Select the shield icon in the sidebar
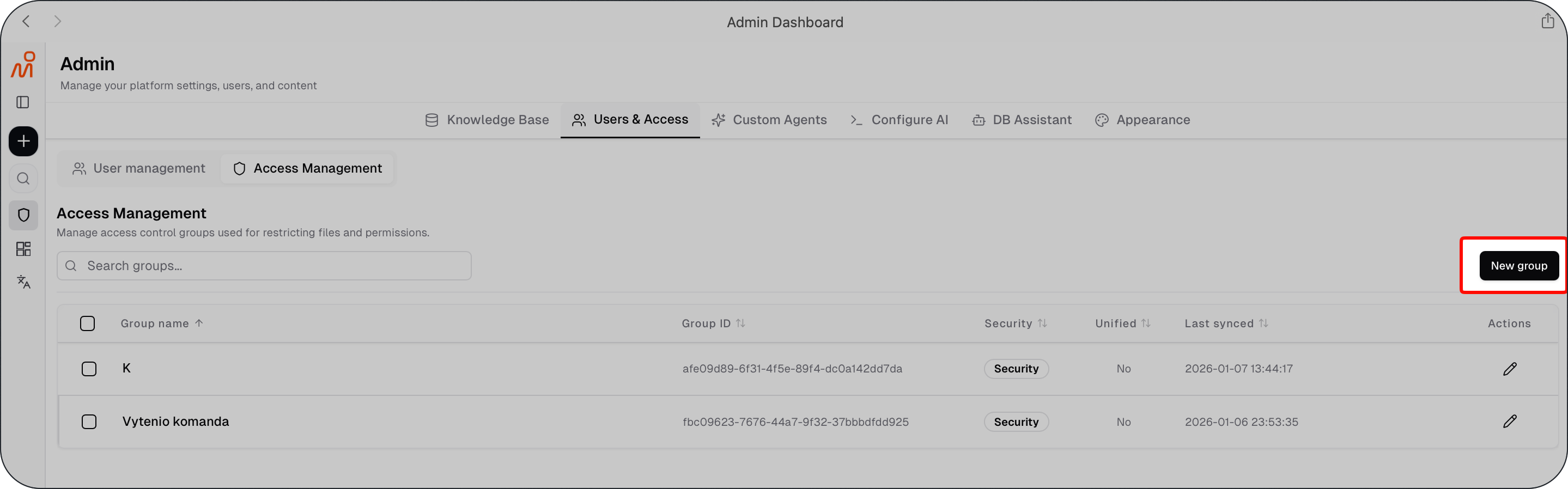The height and width of the screenshot is (489, 1568). coord(23,215)
